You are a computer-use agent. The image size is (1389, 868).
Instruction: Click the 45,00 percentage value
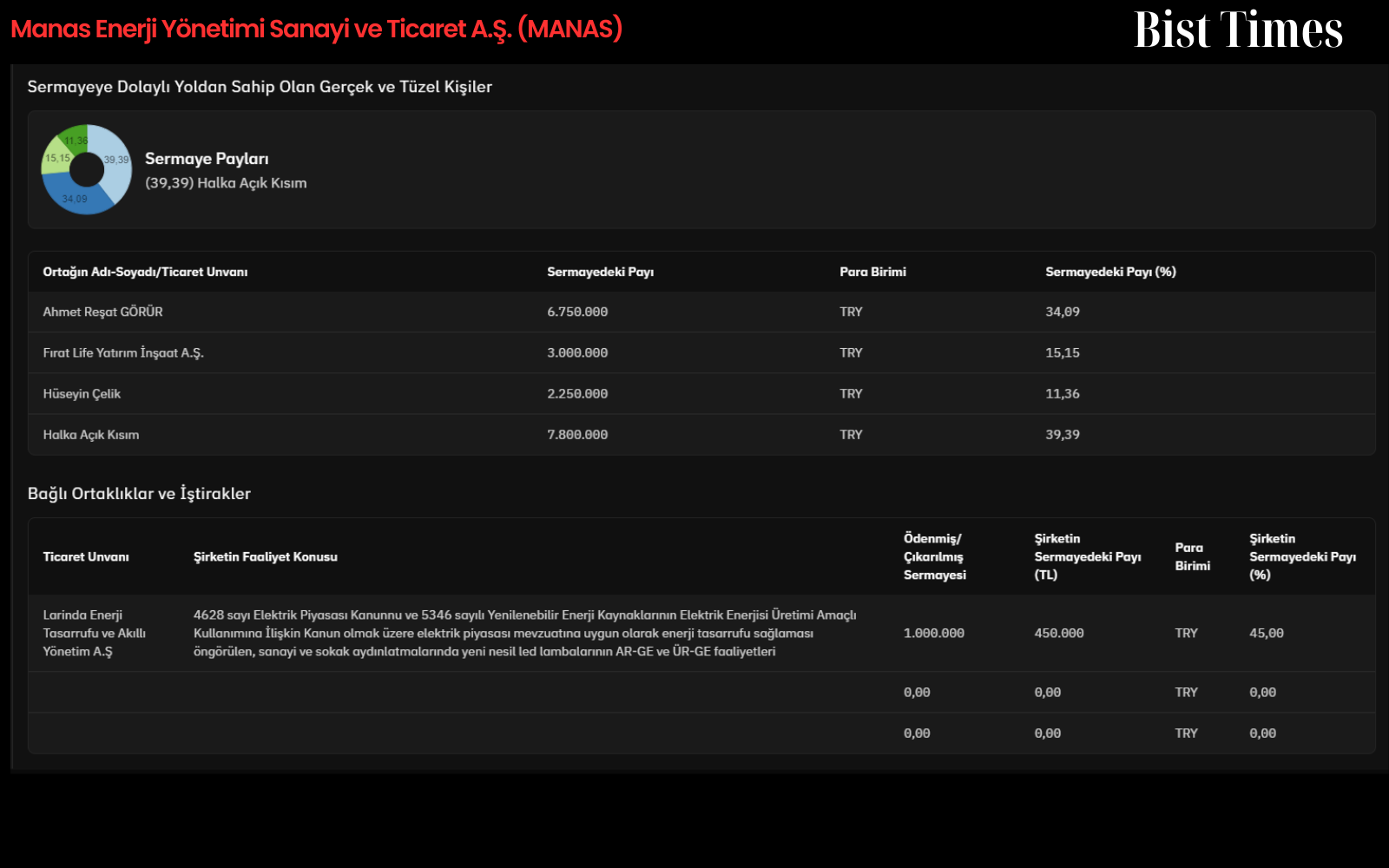(x=1267, y=633)
